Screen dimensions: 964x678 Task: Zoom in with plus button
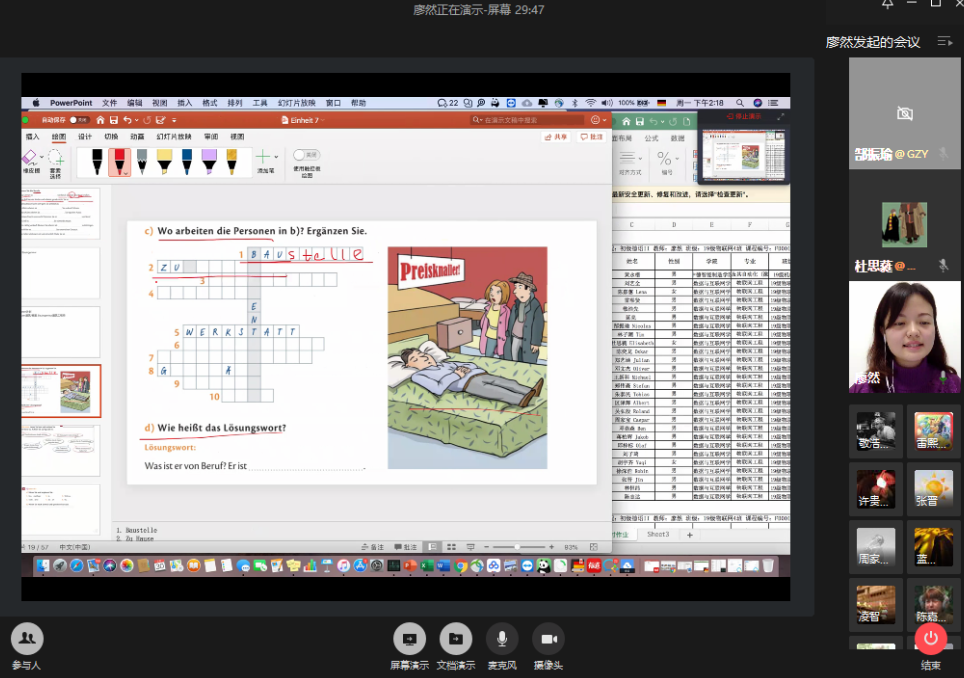[x=551, y=546]
